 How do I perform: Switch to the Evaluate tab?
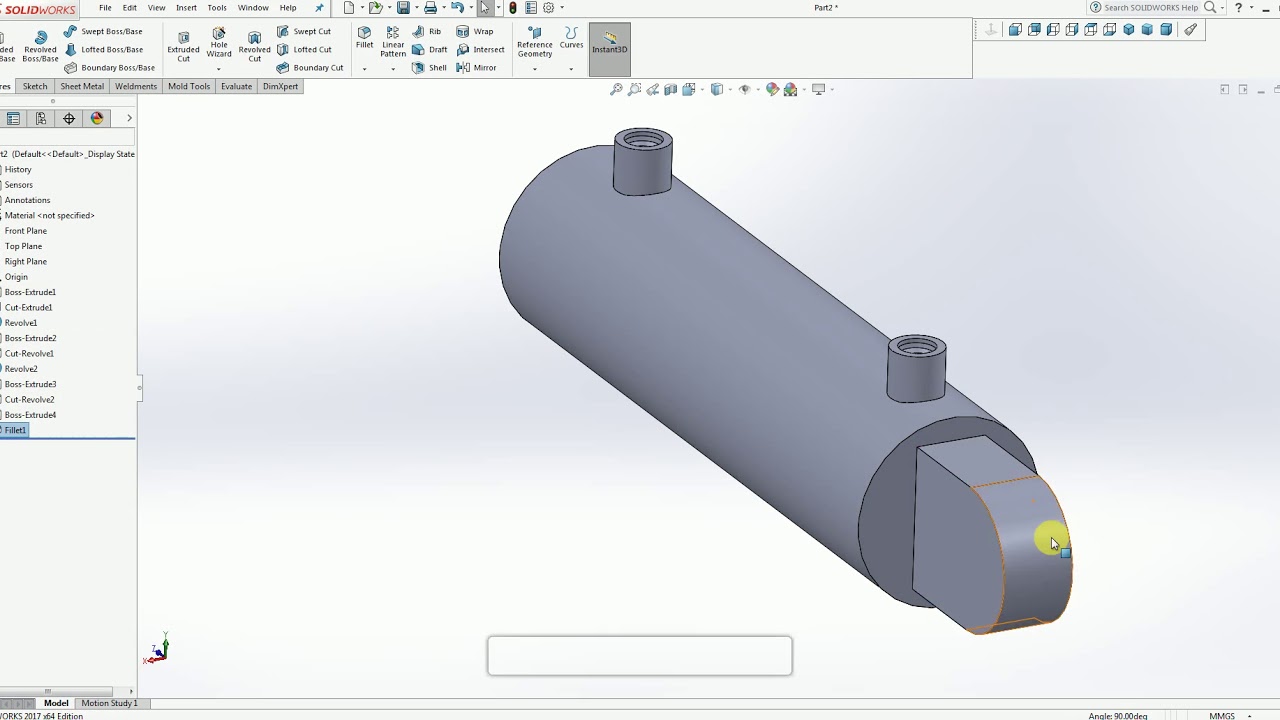coord(236,86)
